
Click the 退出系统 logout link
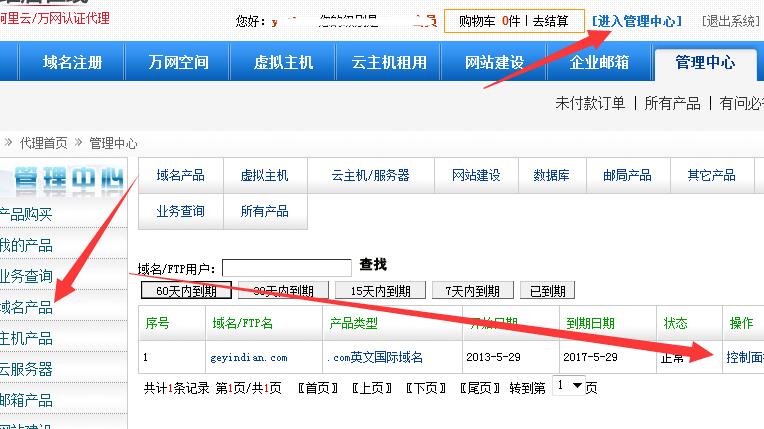(730, 21)
